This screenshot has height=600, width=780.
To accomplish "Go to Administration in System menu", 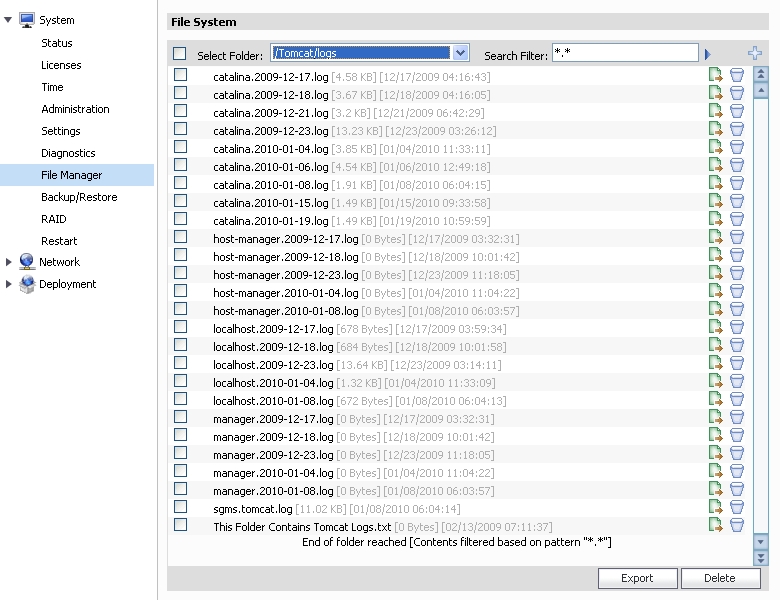I will point(75,109).
